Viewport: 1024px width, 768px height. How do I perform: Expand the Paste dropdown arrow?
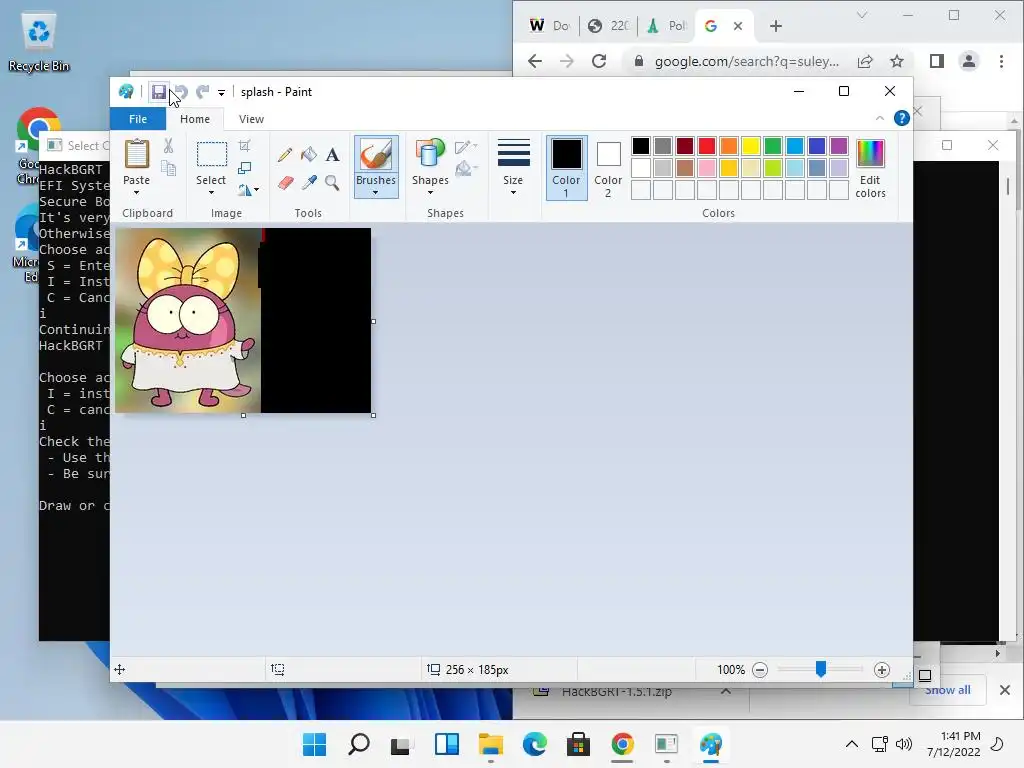[136, 192]
